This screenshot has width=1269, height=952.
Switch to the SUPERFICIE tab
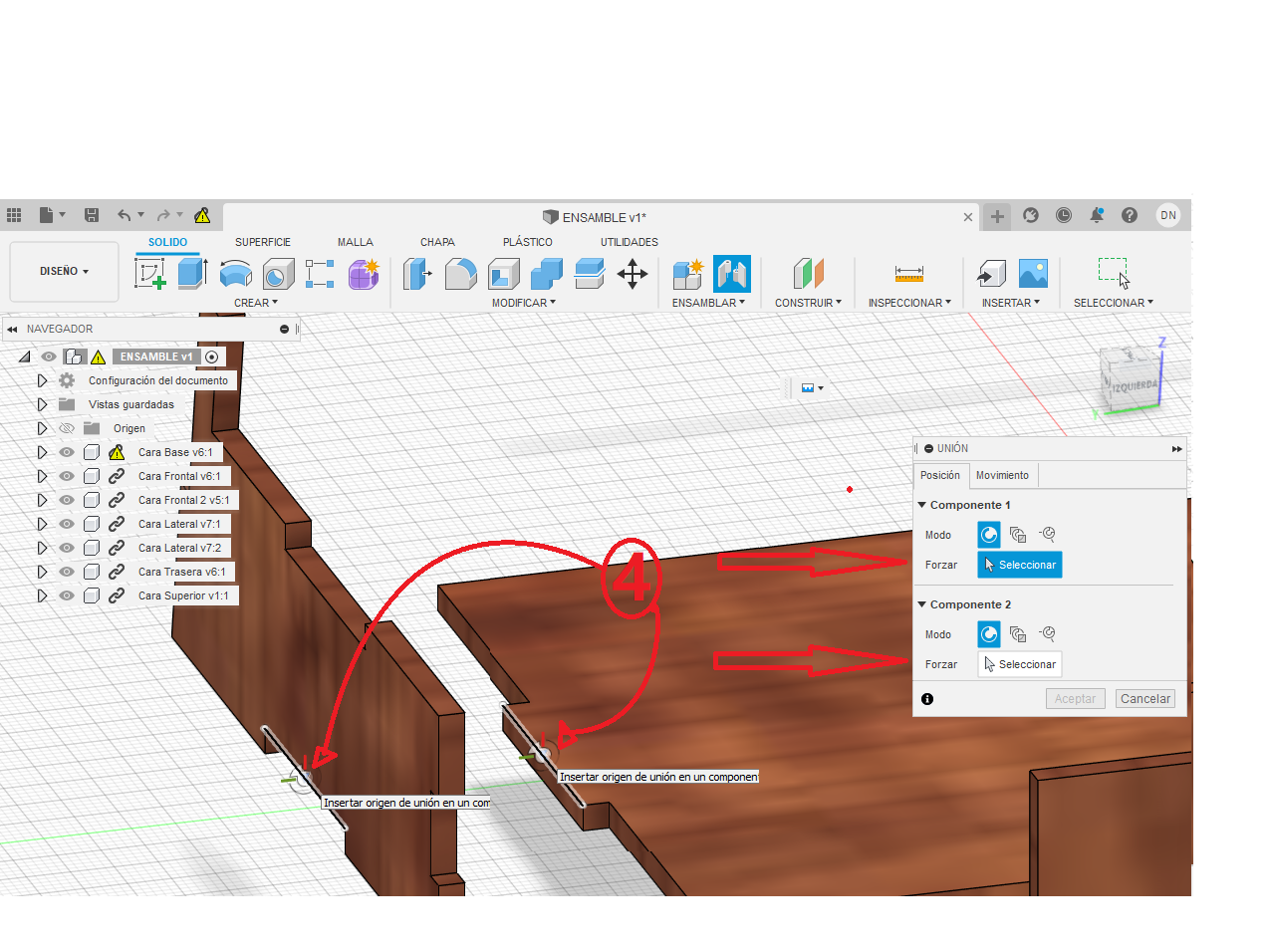[263, 242]
